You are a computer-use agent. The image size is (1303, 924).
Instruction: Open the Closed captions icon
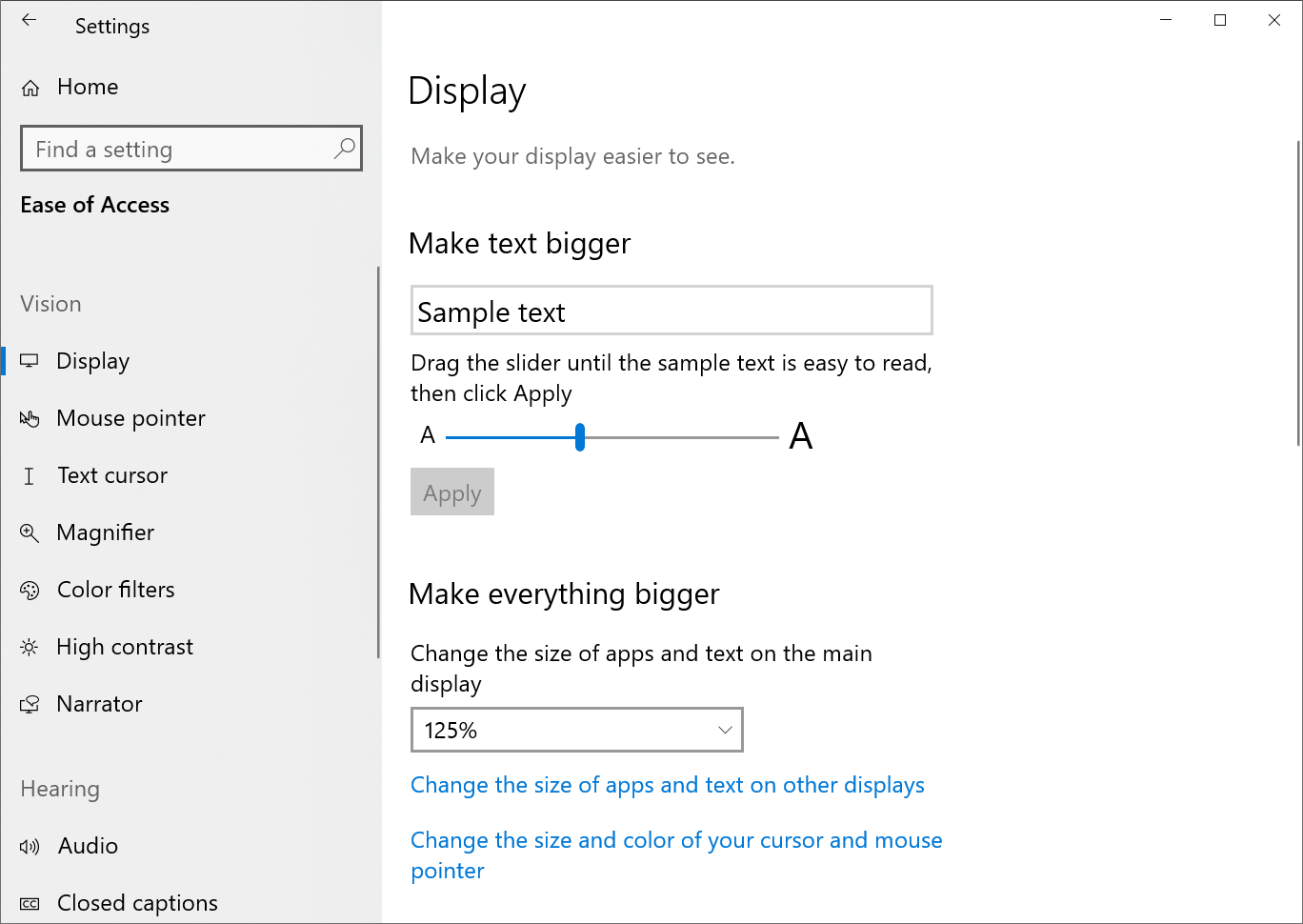(x=30, y=904)
